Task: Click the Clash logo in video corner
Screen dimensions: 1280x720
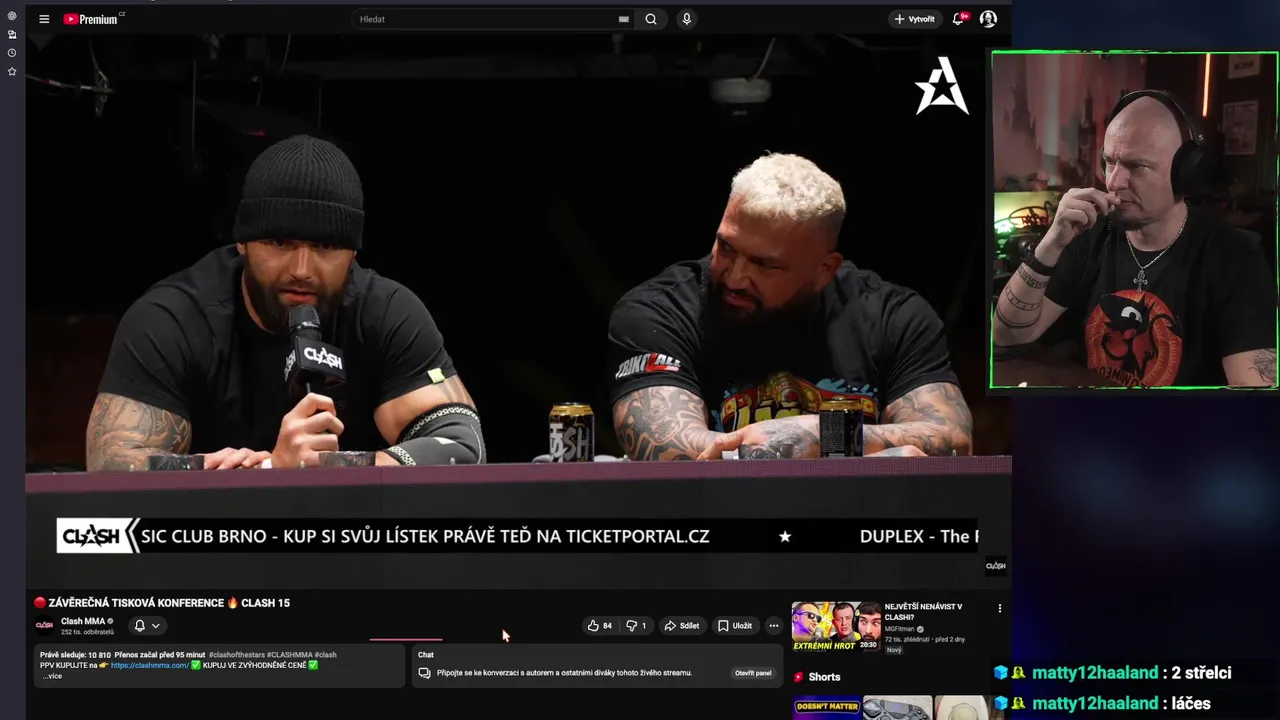Action: [996, 566]
